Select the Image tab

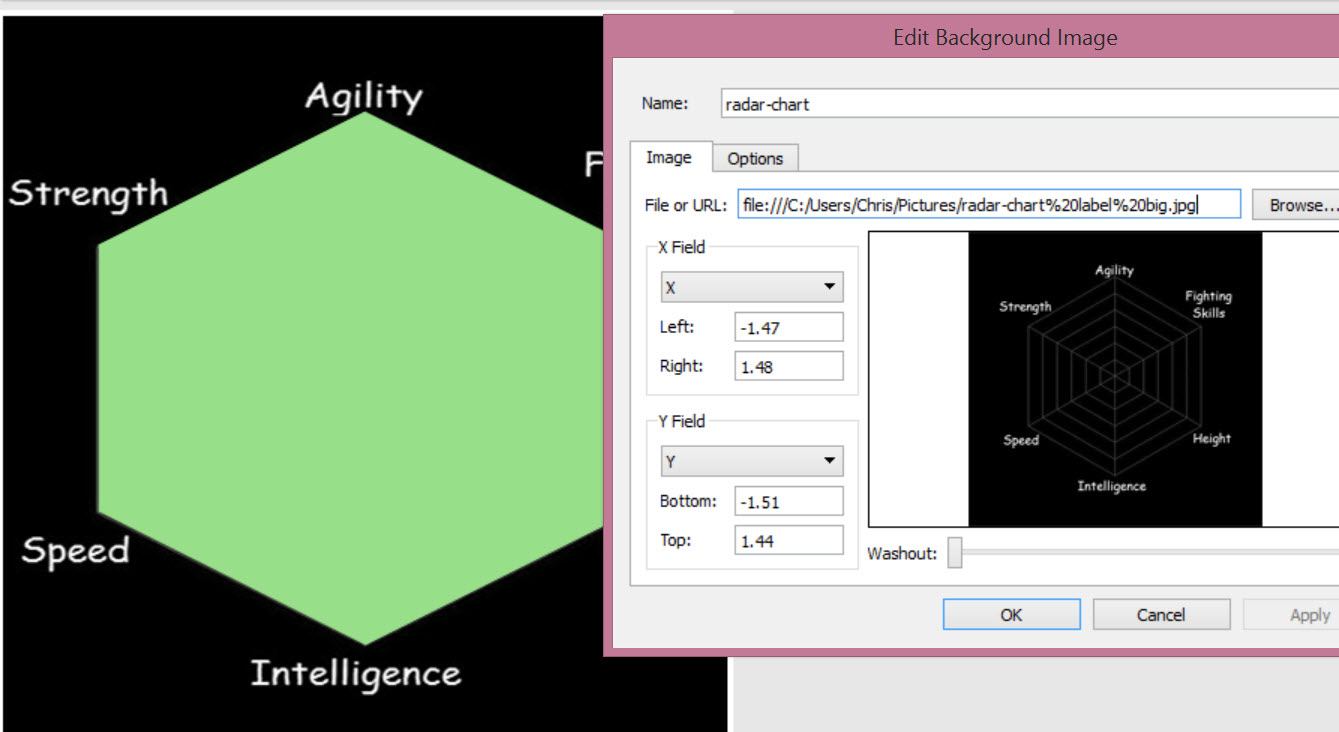[x=668, y=158]
